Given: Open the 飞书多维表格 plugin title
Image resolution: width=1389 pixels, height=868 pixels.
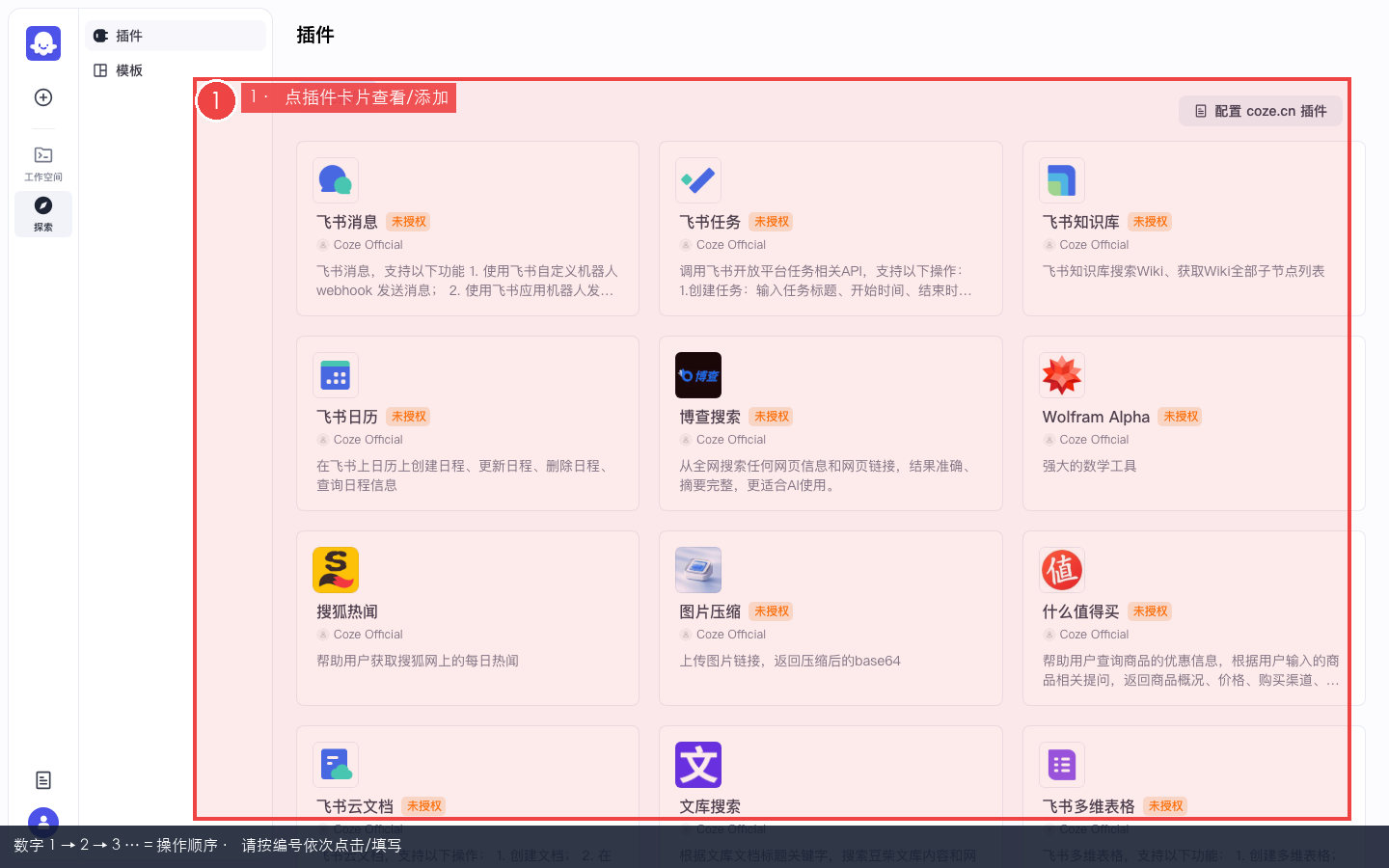Looking at the screenshot, I should [1089, 806].
